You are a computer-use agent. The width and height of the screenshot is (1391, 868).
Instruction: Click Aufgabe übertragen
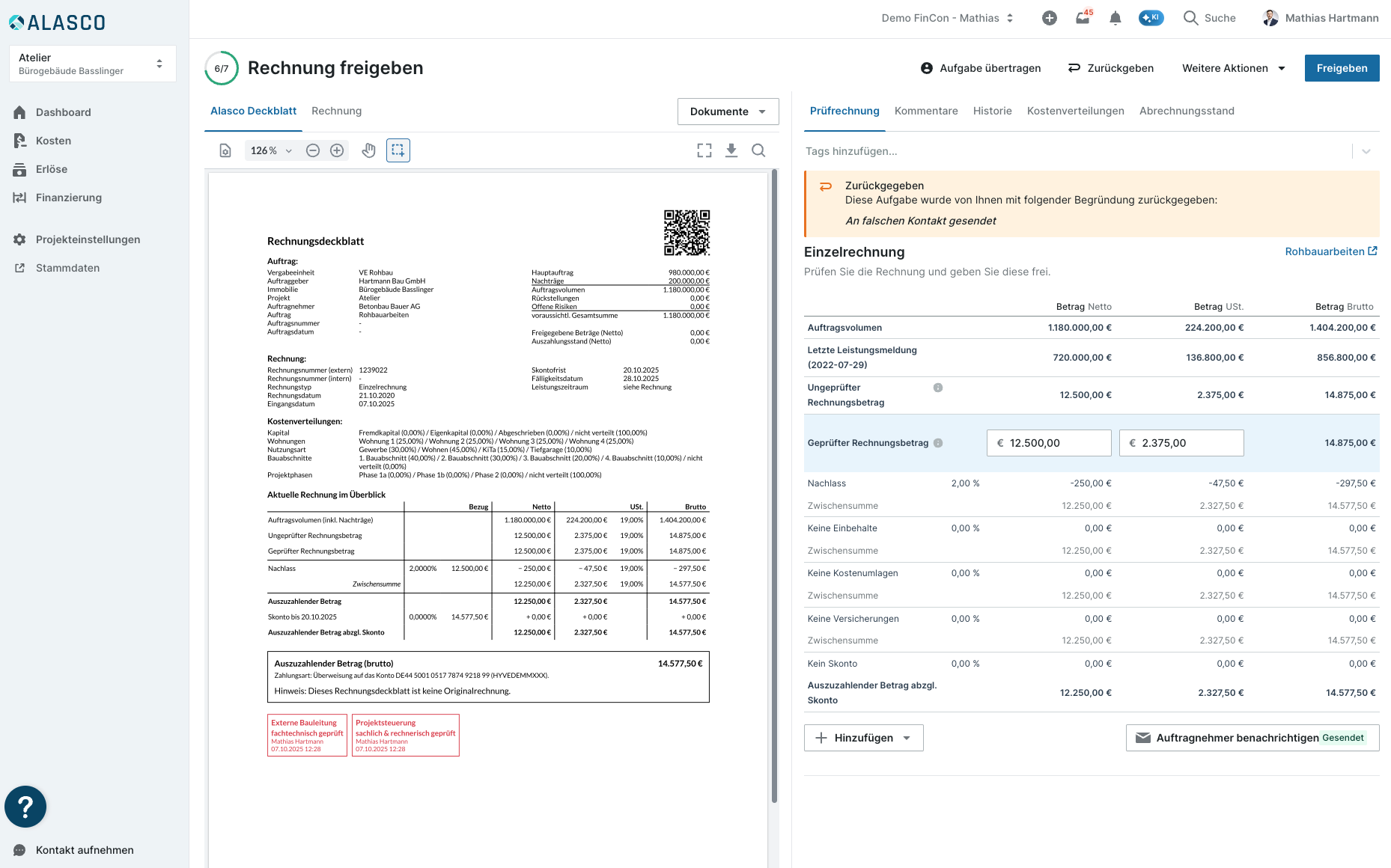[x=981, y=68]
